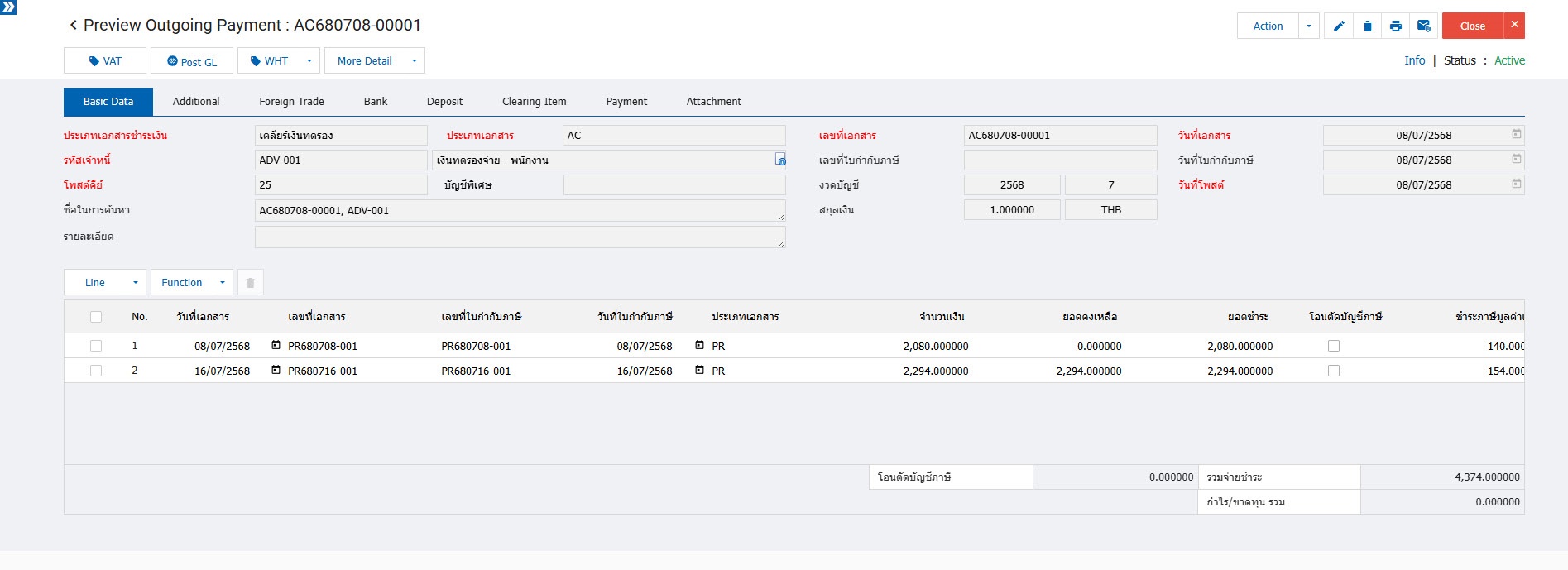
Task: Click the send email envelope icon
Action: click(x=1423, y=26)
